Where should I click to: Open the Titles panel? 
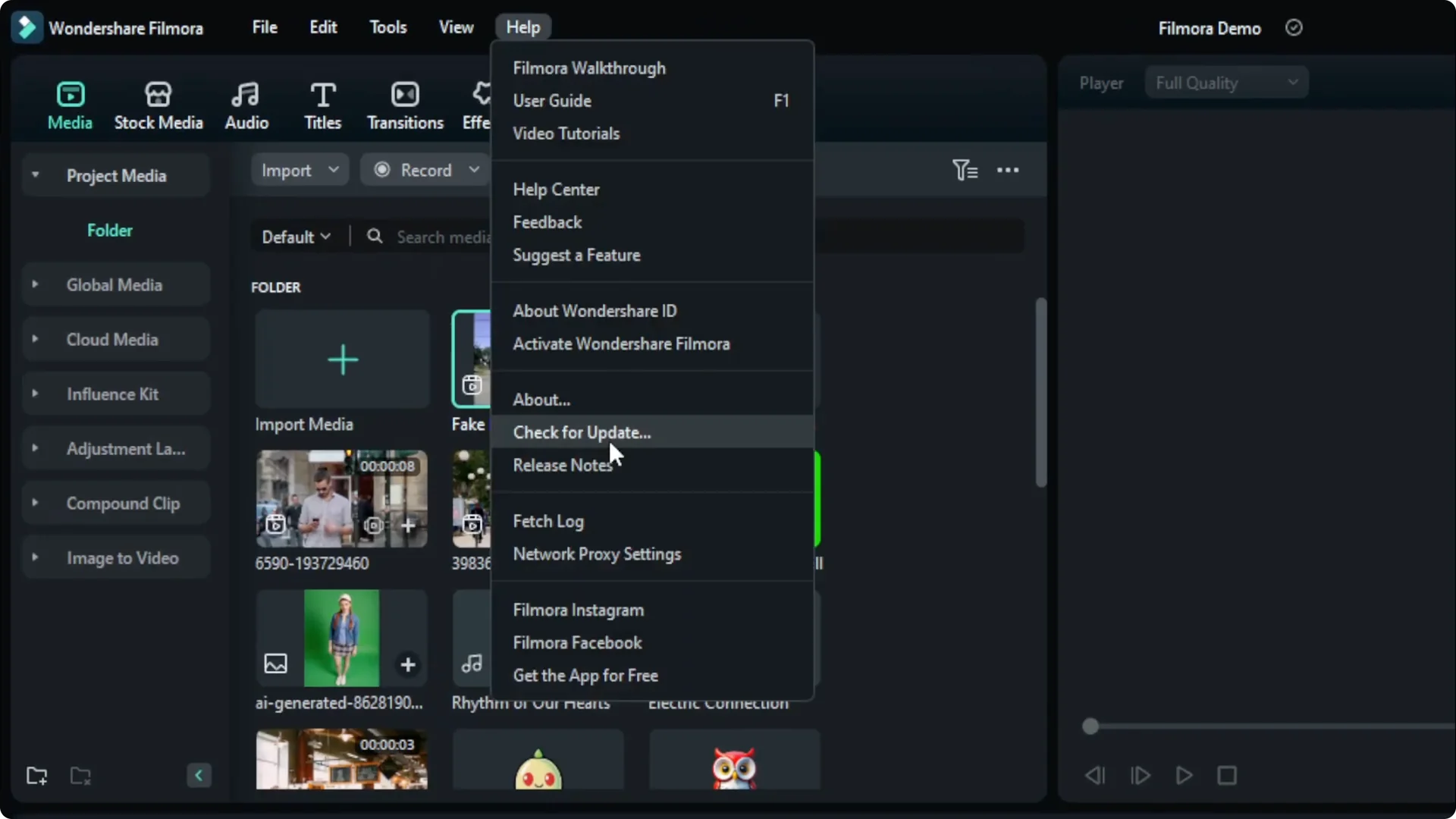(x=323, y=104)
